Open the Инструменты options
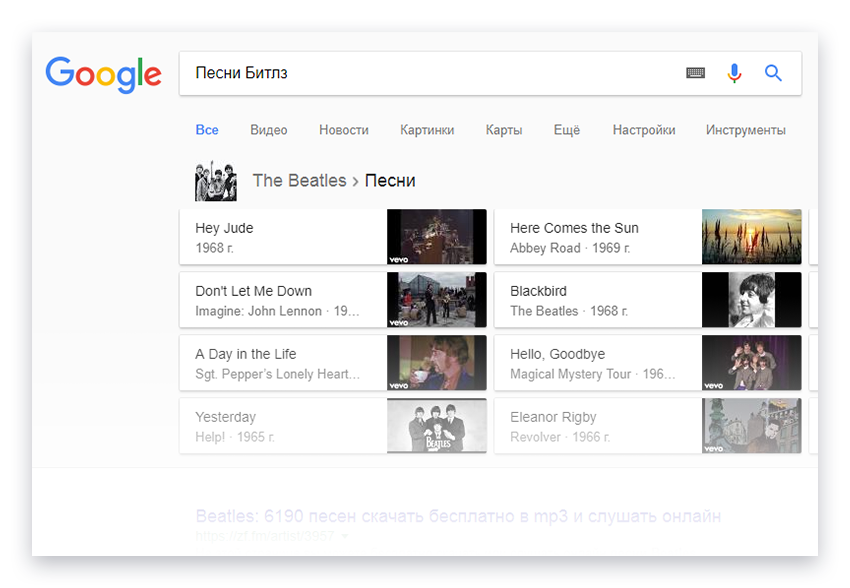Screen dimensions: 850x588 tap(746, 130)
